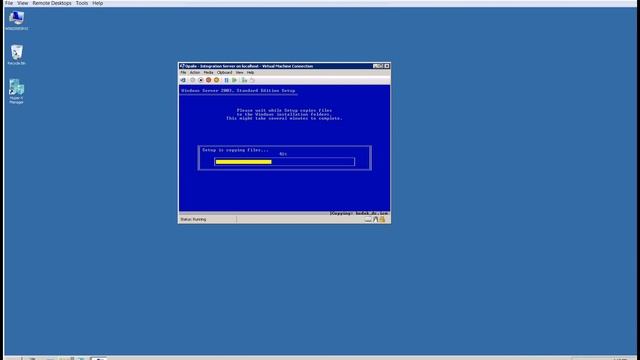Open Action menu in Virtual Machine Connection
The width and height of the screenshot is (640, 360).
click(195, 73)
